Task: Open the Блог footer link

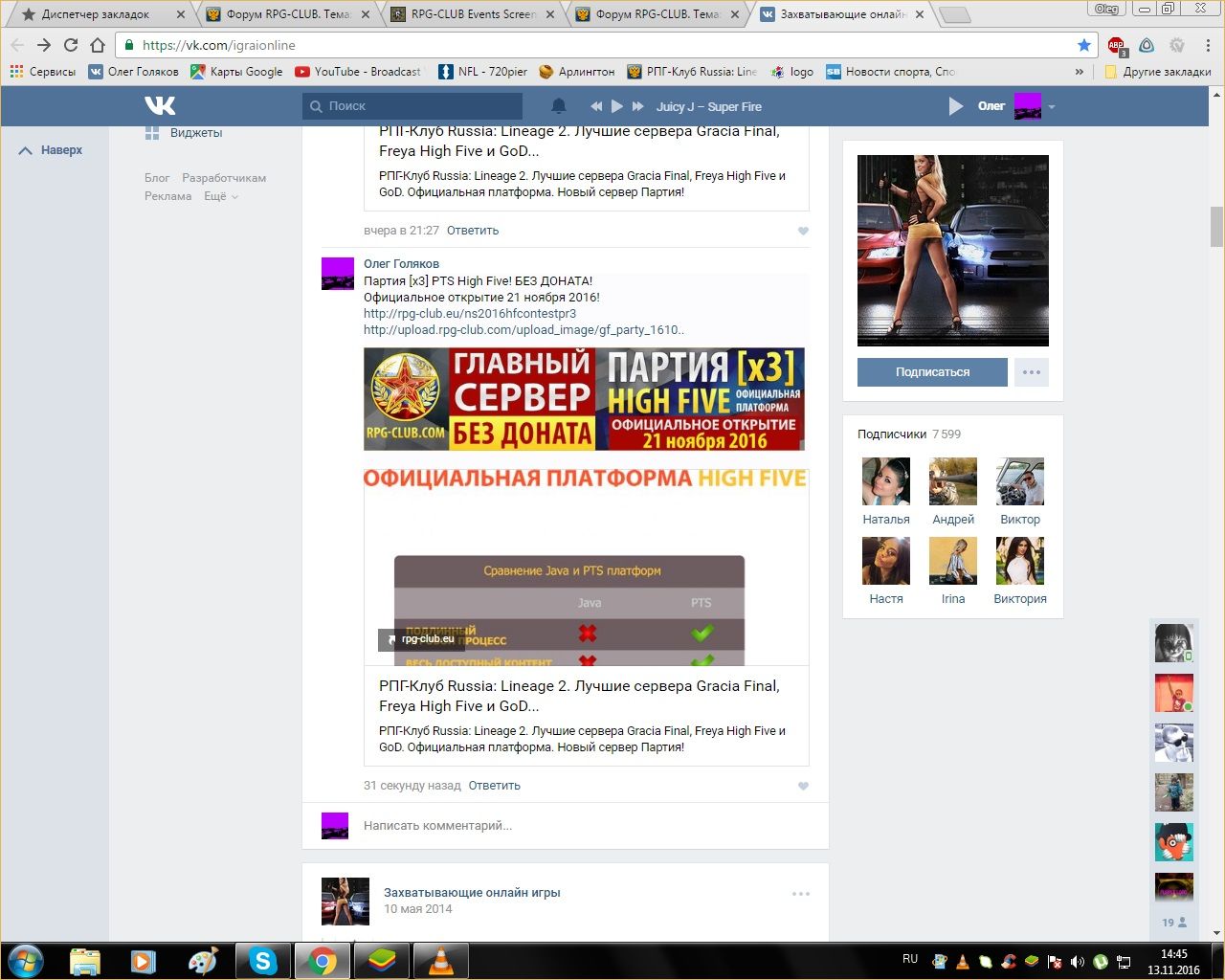Action: [157, 178]
